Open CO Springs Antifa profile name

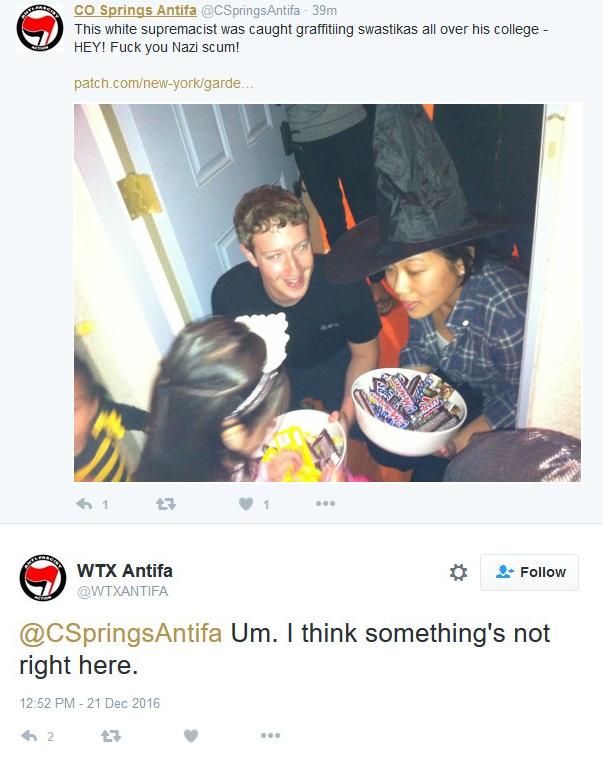coord(135,10)
